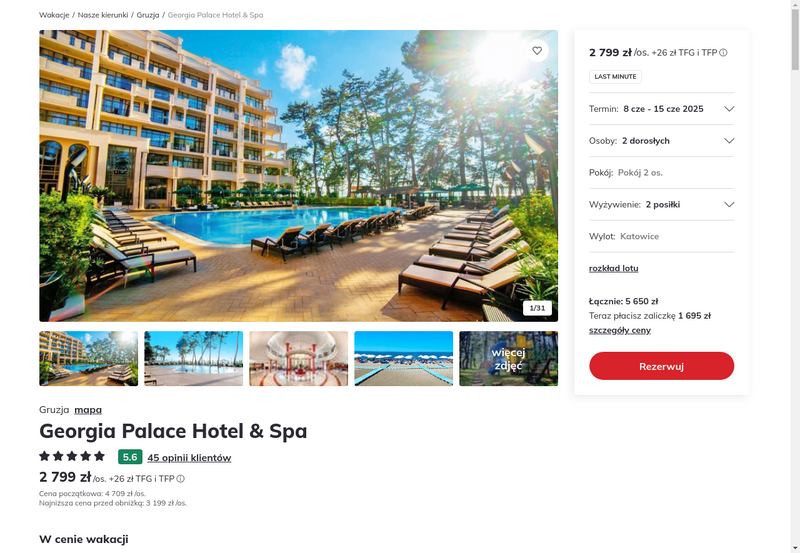The image size is (800, 553).
Task: Open the mapa link
Action: 88,410
